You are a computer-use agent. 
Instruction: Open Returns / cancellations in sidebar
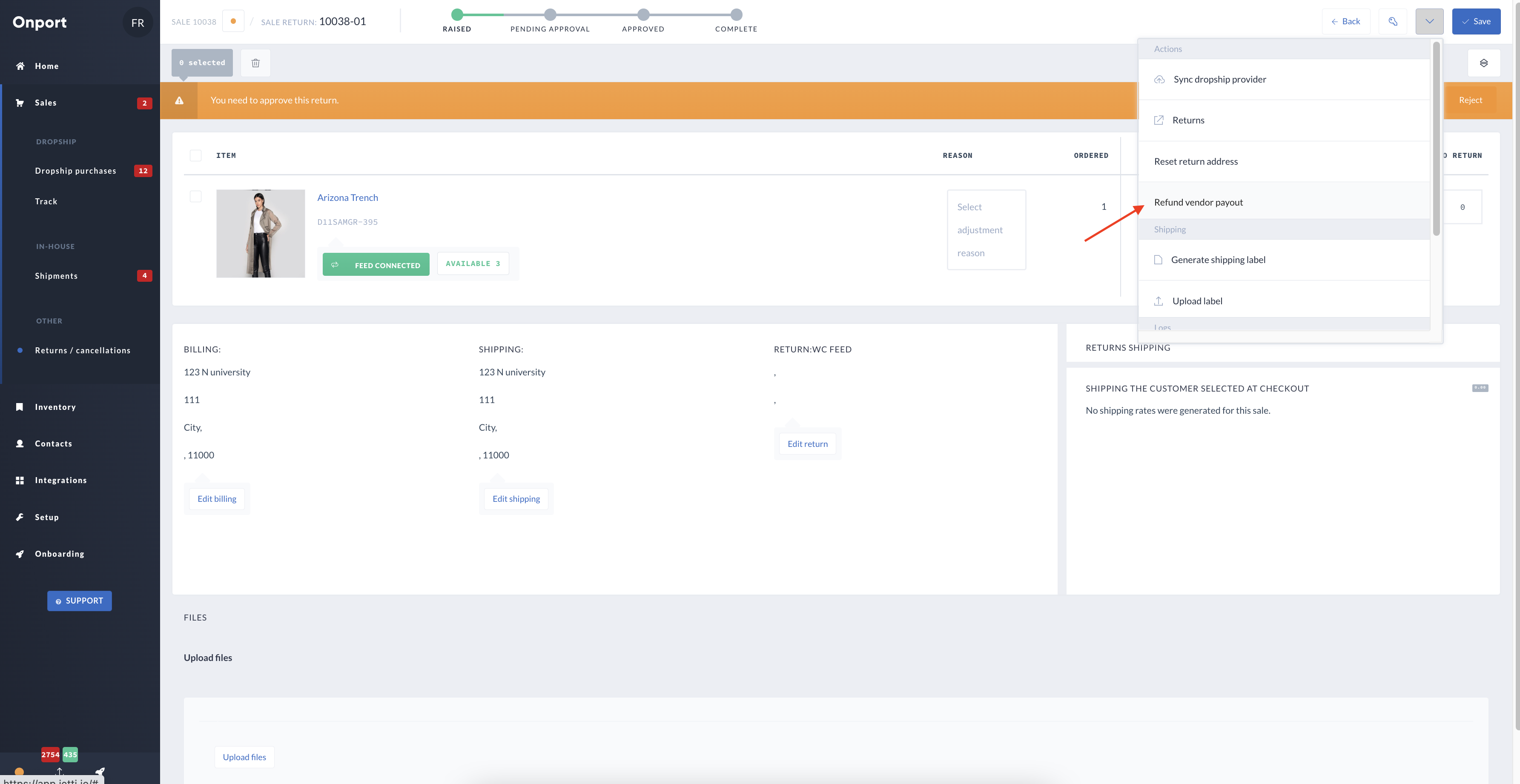[83, 350]
